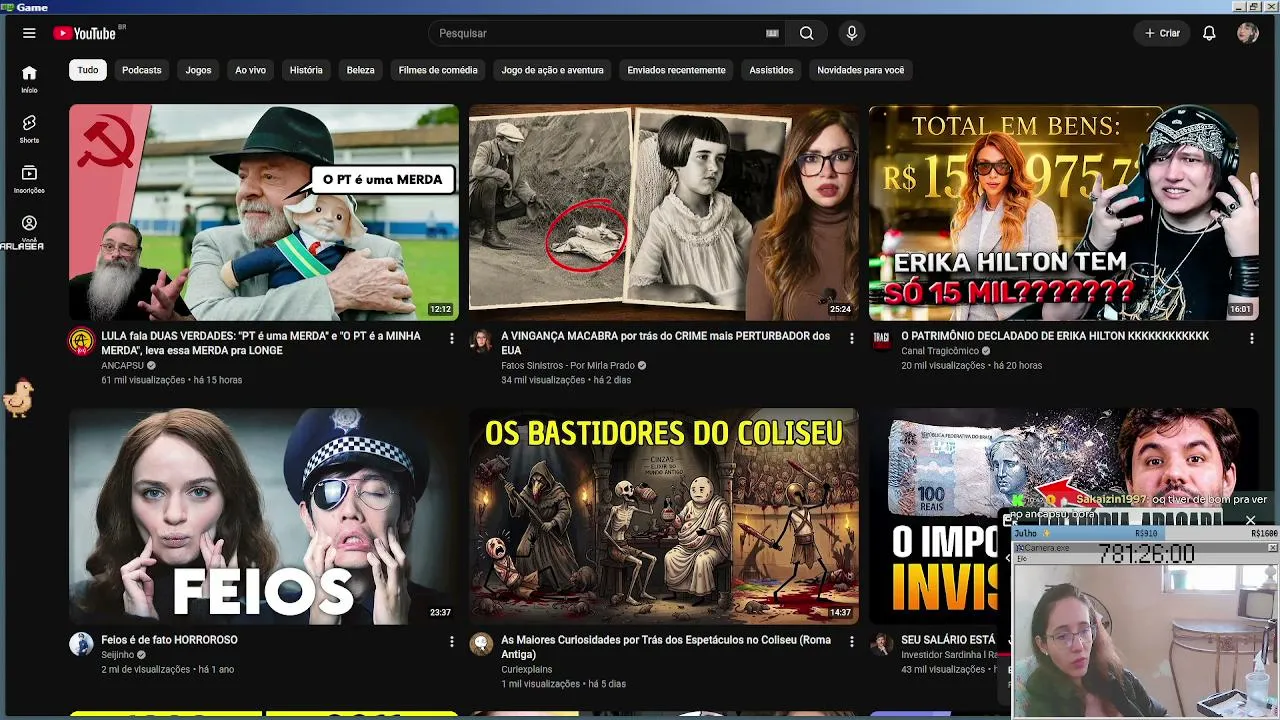
Task: Open the LULA fala DUAS VERDADES title
Action: [261, 343]
